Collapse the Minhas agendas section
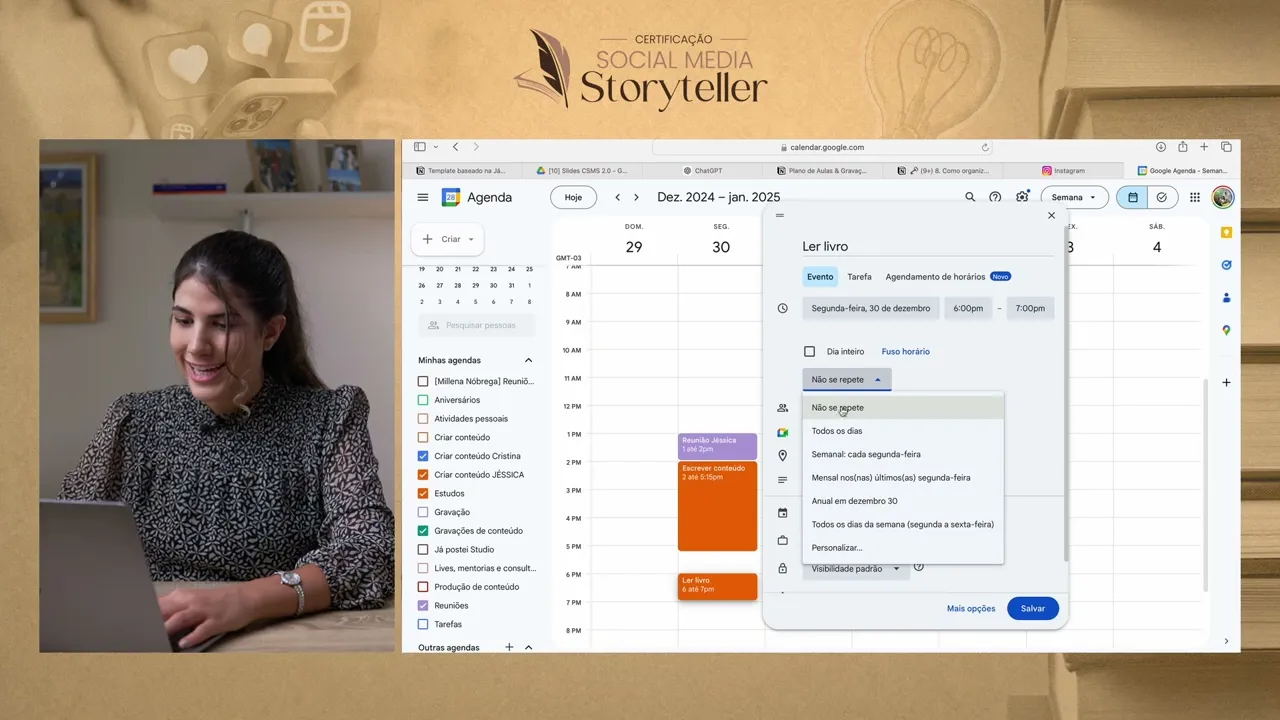This screenshot has width=1280, height=720. [528, 360]
